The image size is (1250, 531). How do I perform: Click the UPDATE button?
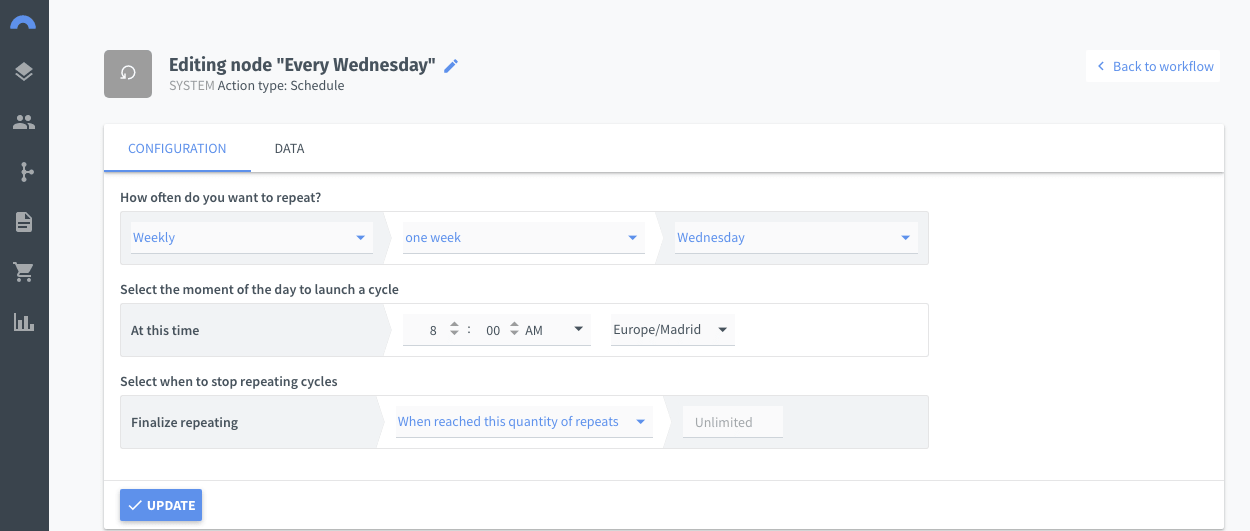161,505
